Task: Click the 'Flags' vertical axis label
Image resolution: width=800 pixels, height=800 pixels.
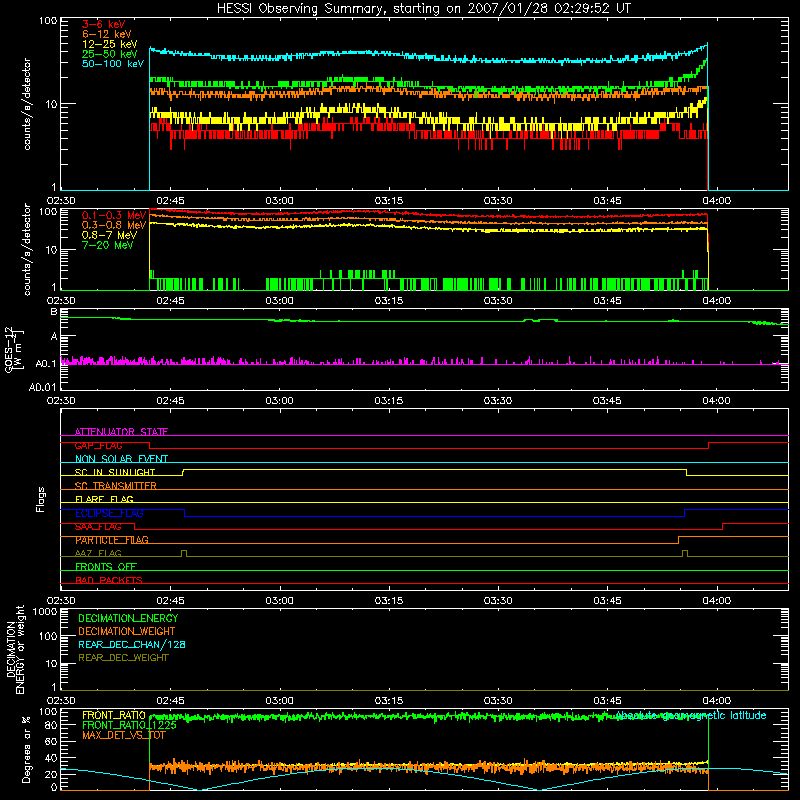Action: coord(41,499)
